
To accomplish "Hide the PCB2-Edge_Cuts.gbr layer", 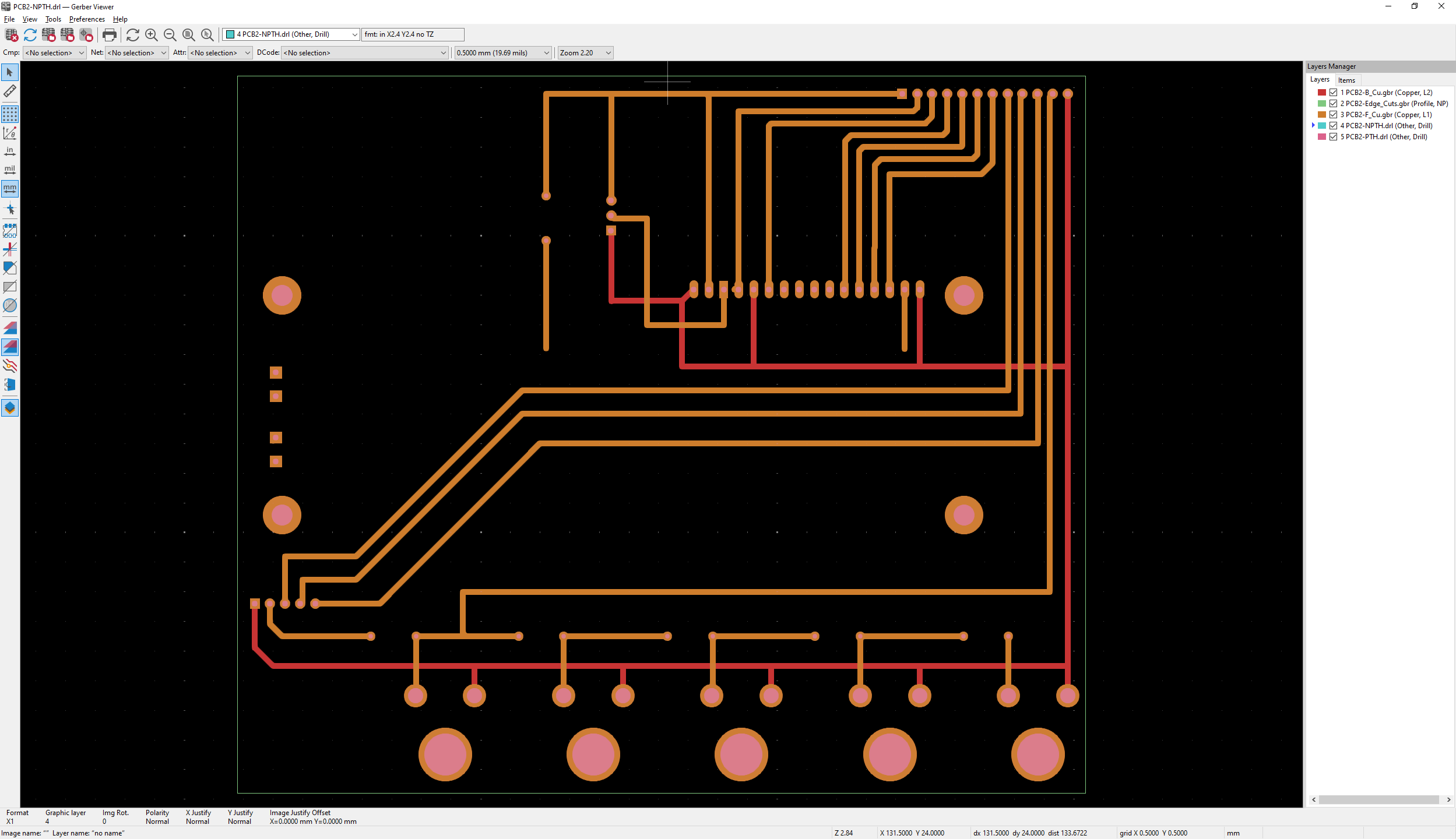I will (1333, 104).
